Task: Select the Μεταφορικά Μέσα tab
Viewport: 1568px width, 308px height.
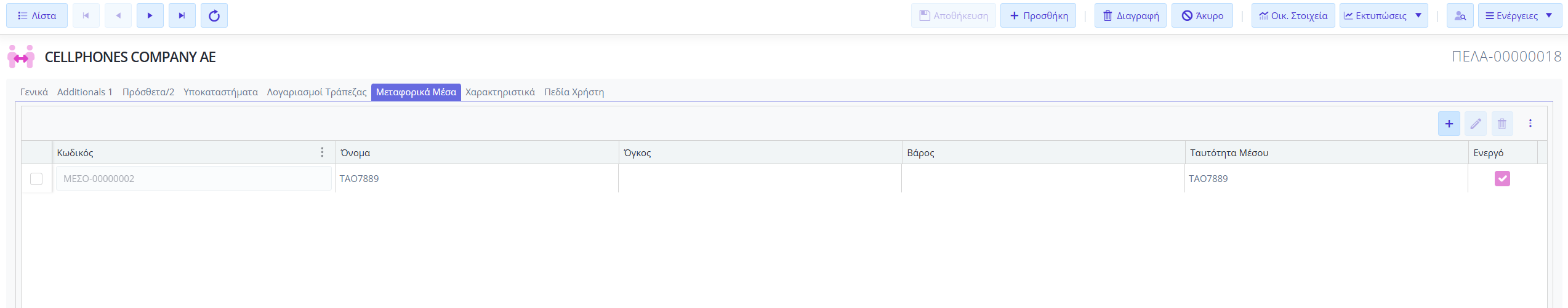Action: click(416, 92)
